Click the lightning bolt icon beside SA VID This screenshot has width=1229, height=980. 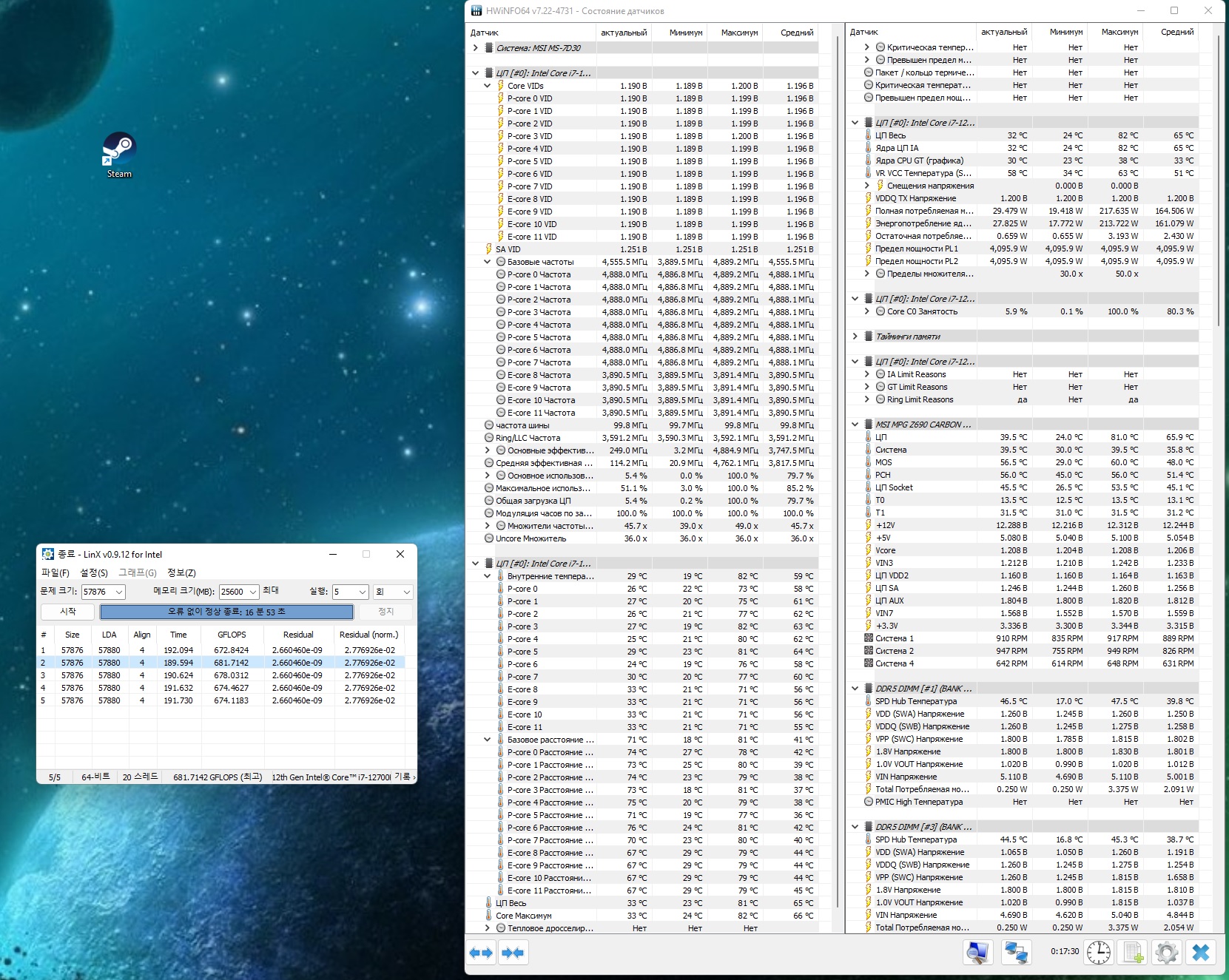tap(488, 249)
